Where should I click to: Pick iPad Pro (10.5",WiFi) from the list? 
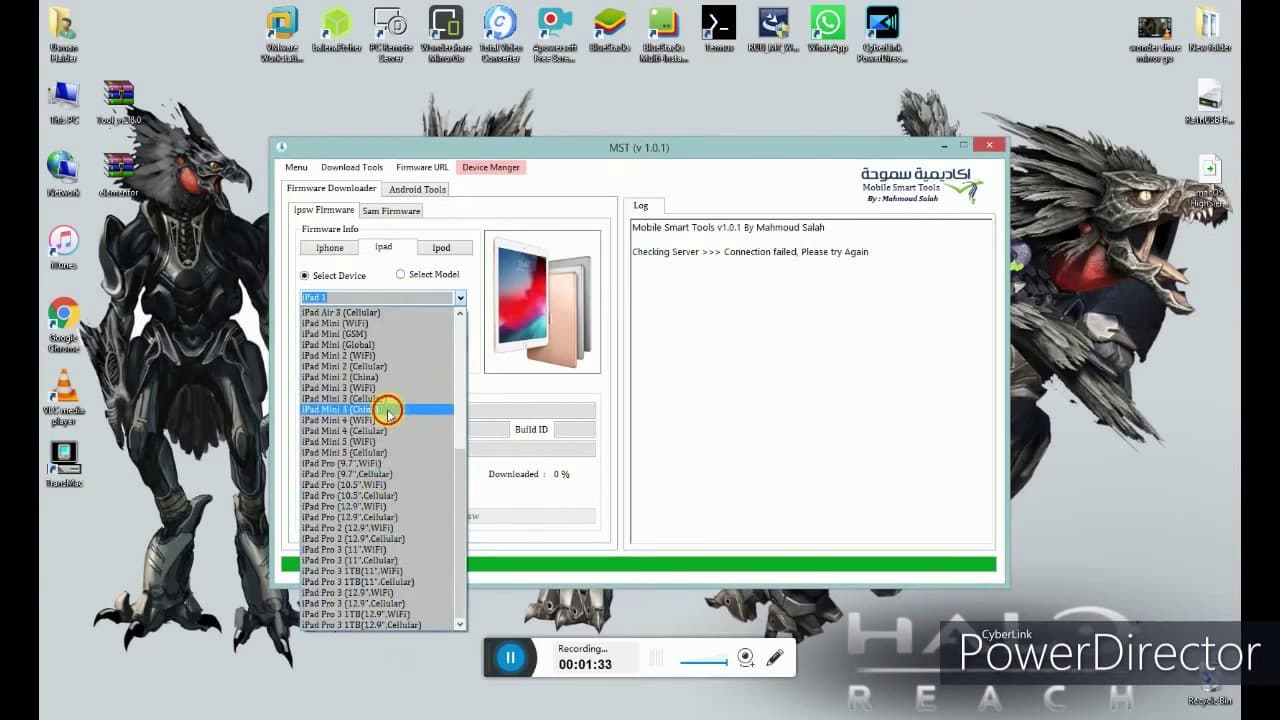tap(377, 485)
